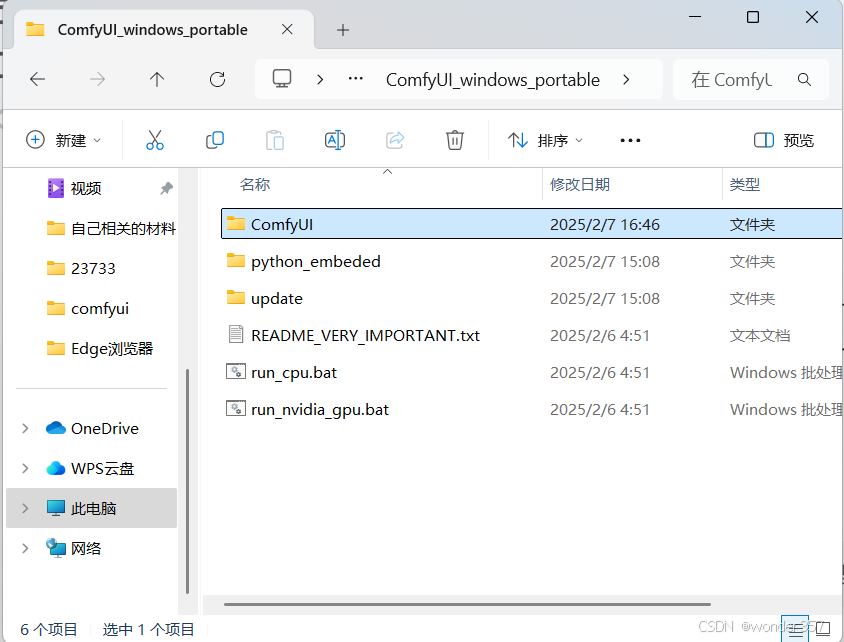Expand the OneDrive tree node
The image size is (844, 642).
(x=25, y=428)
